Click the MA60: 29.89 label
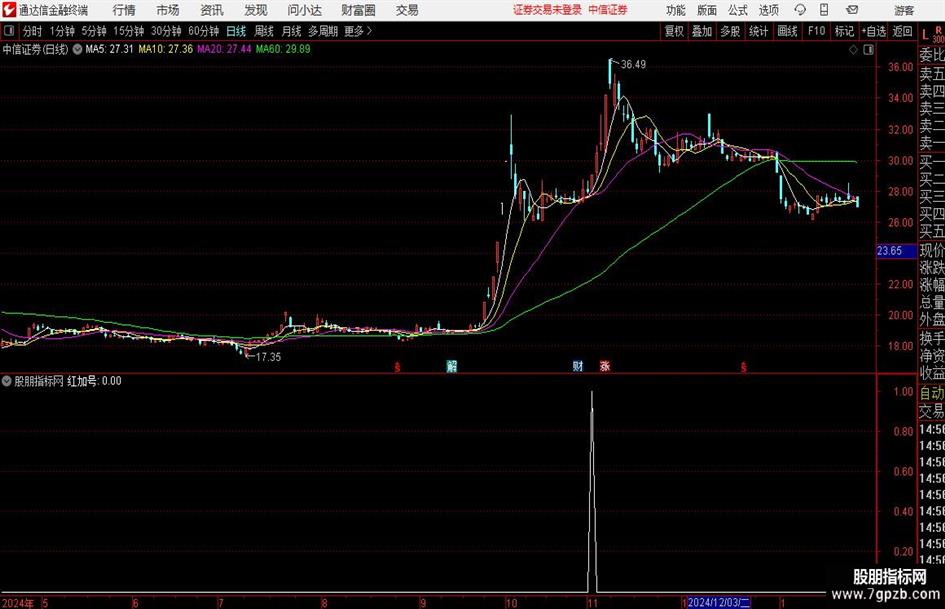Image resolution: width=945 pixels, height=609 pixels. pyautogui.click(x=283, y=49)
